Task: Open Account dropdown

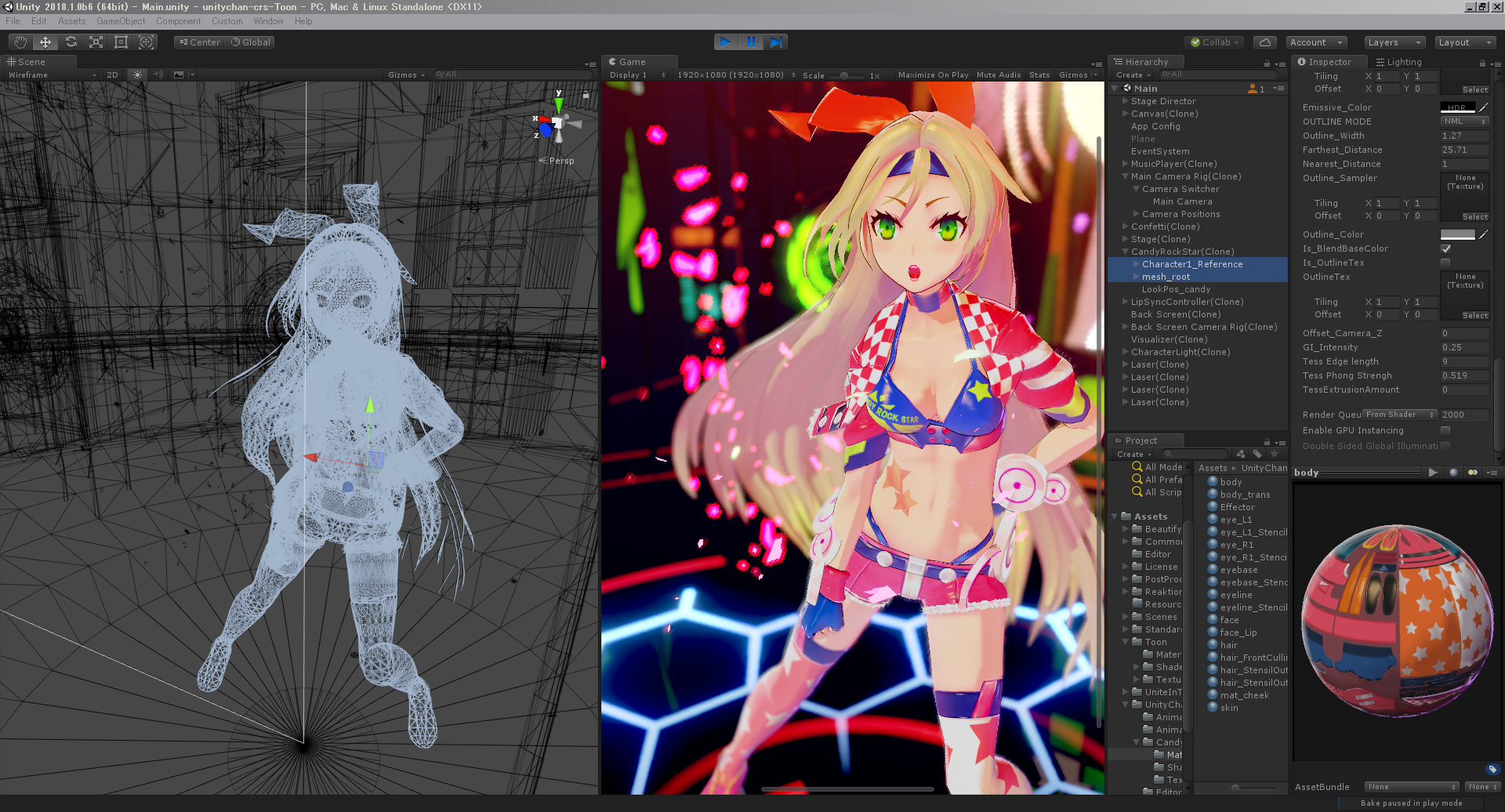Action: click(x=1316, y=42)
